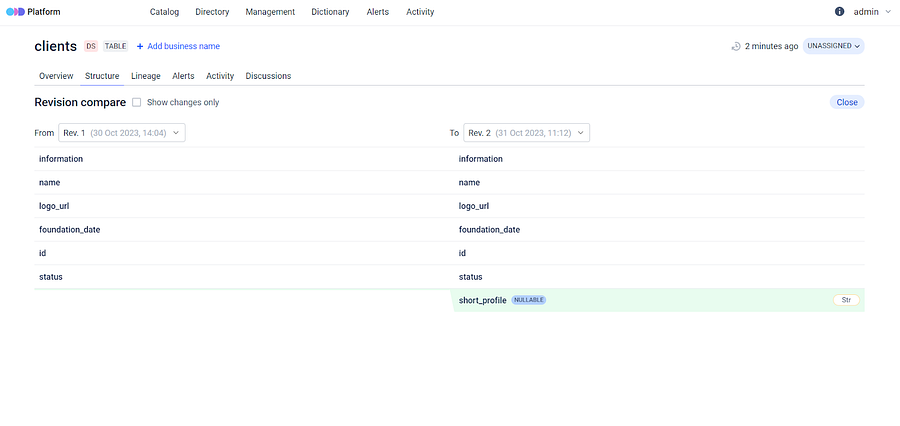Click the info icon next to admin
This screenshot has height=426, width=900.
pyautogui.click(x=839, y=11)
